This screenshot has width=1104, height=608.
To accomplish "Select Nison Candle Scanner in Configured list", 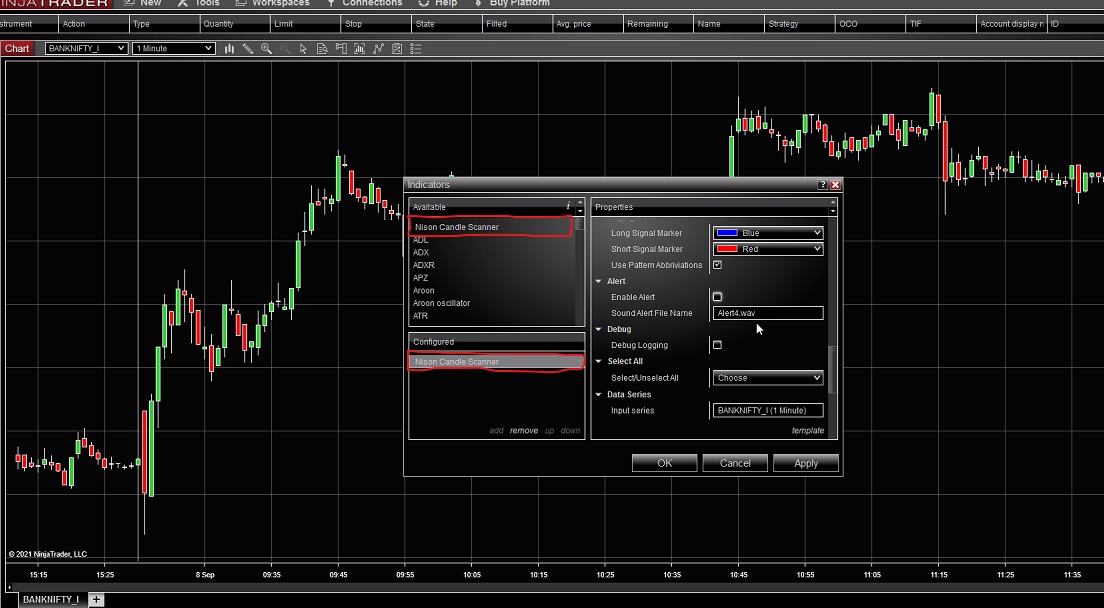I will click(496, 362).
